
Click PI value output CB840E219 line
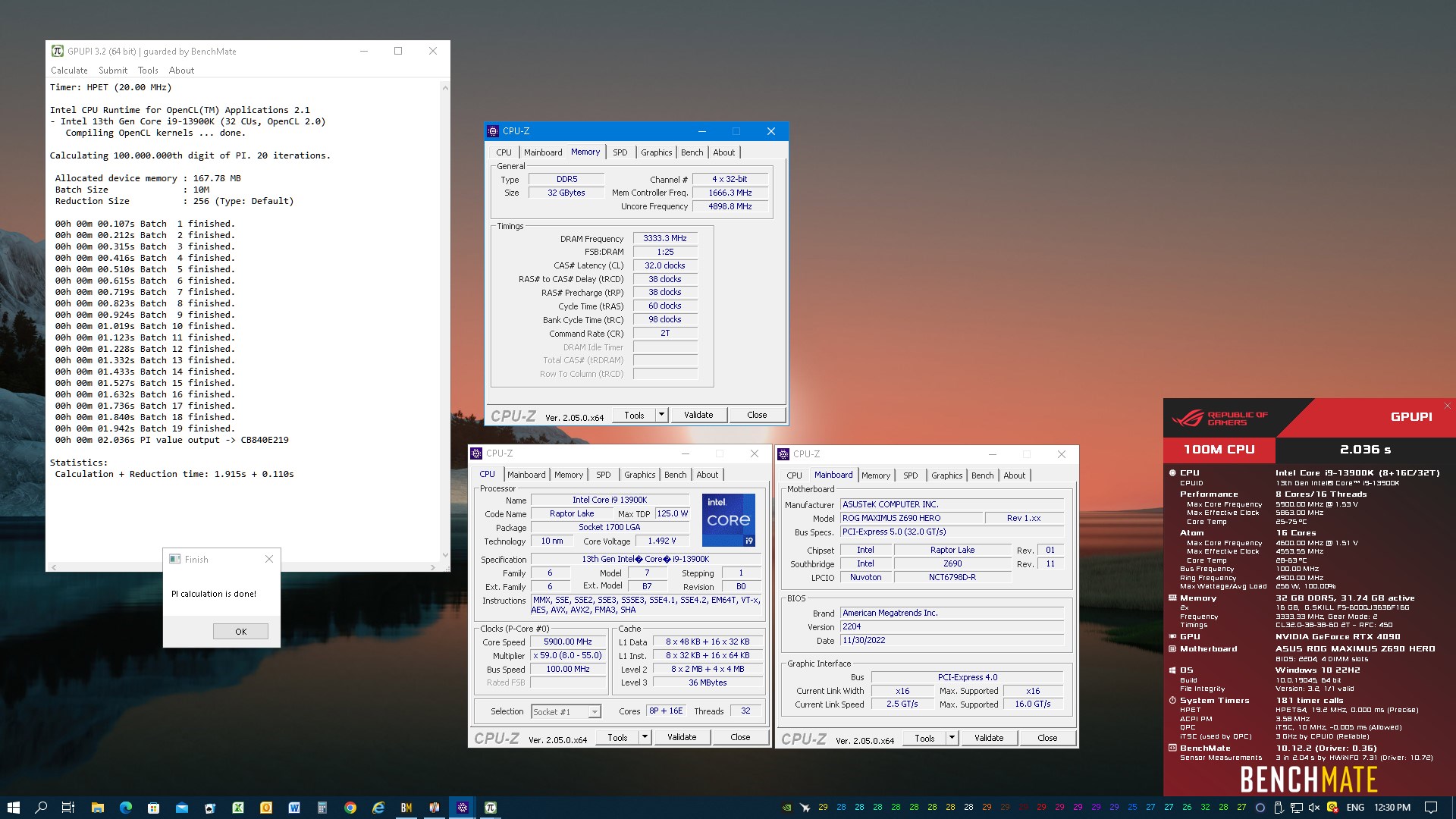pyautogui.click(x=171, y=440)
